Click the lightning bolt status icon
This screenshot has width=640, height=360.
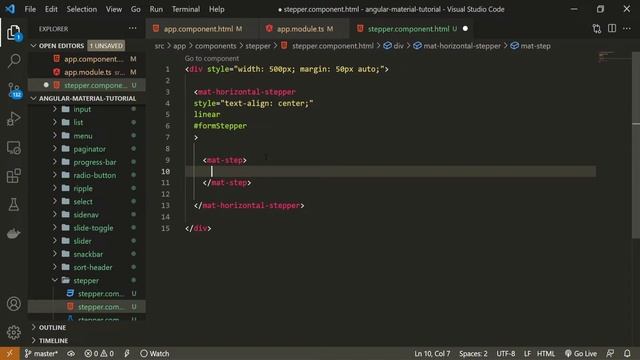127,353
